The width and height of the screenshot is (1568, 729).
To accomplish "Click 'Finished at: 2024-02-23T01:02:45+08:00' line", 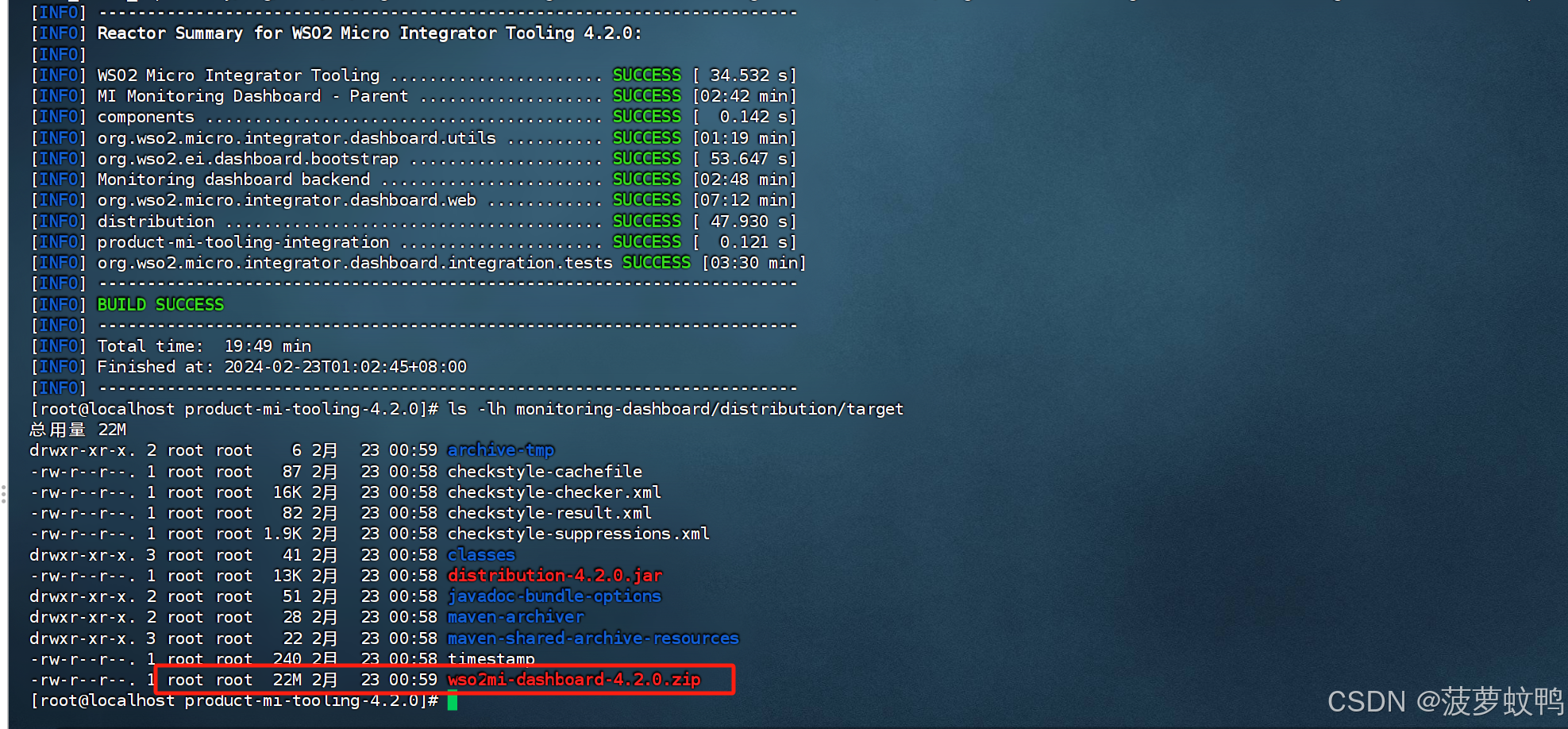I will (x=282, y=367).
